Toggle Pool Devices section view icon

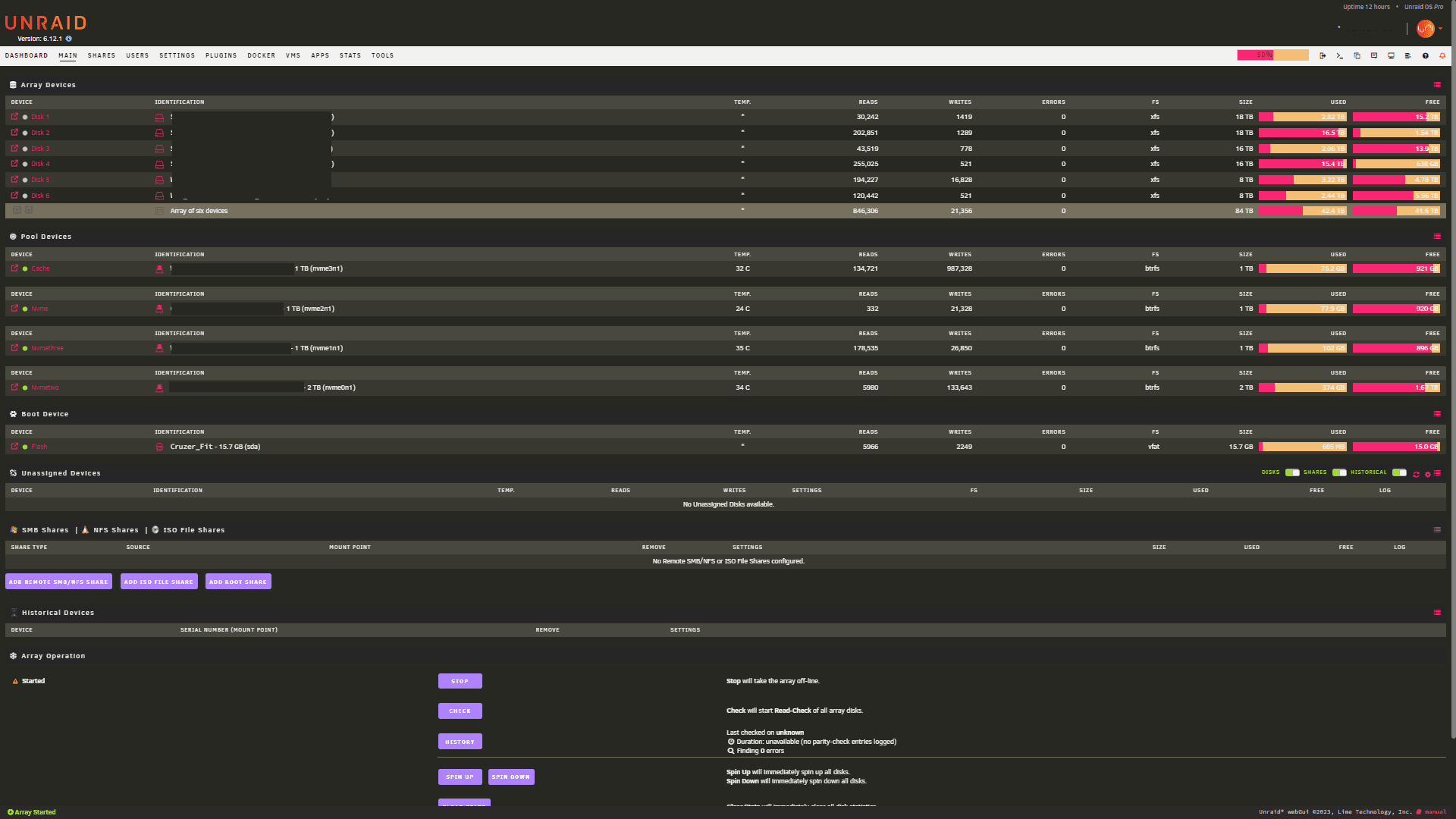[x=1437, y=237]
